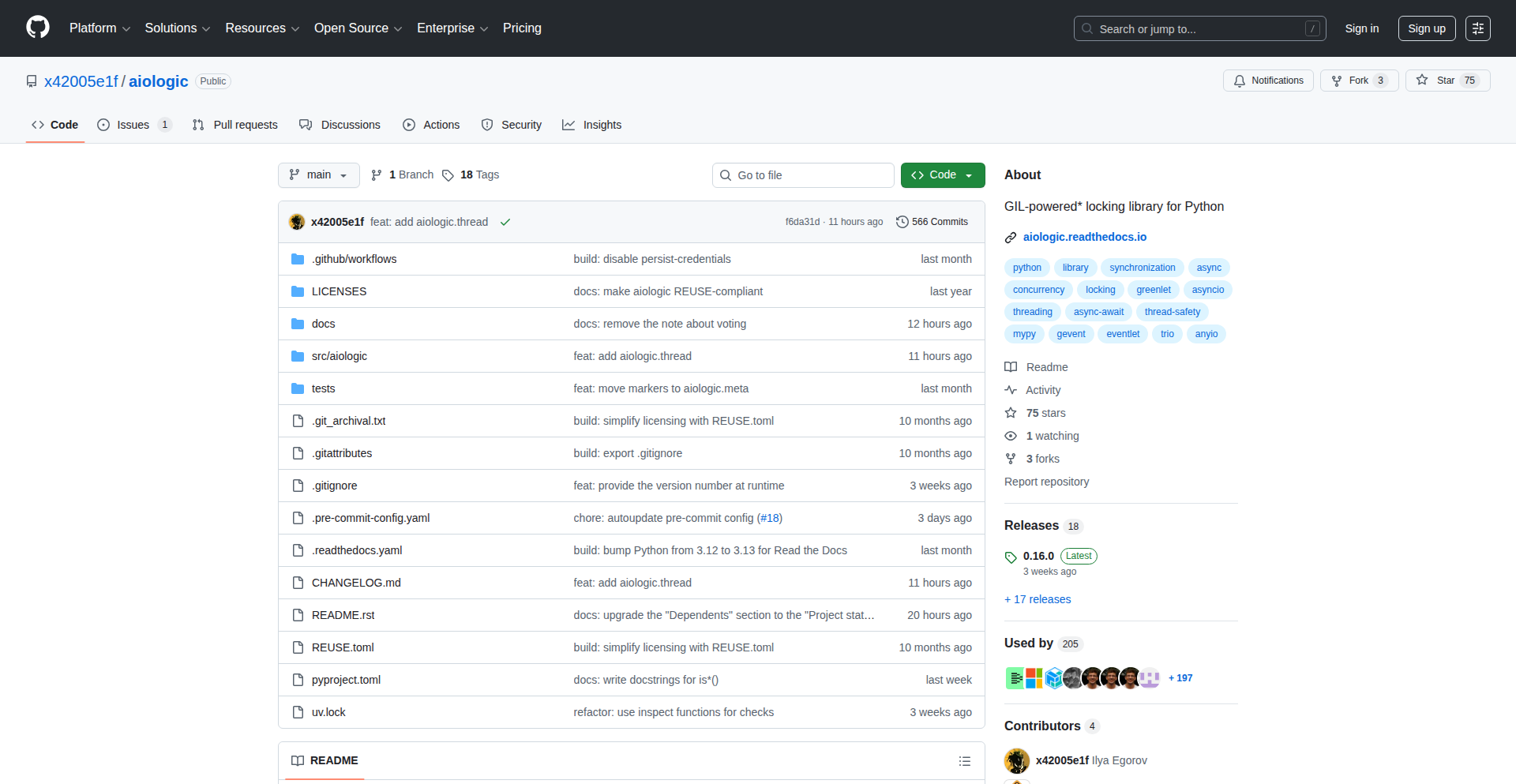Click the verified commit checkmark icon
Viewport: 1516px width, 784px height.
point(505,222)
